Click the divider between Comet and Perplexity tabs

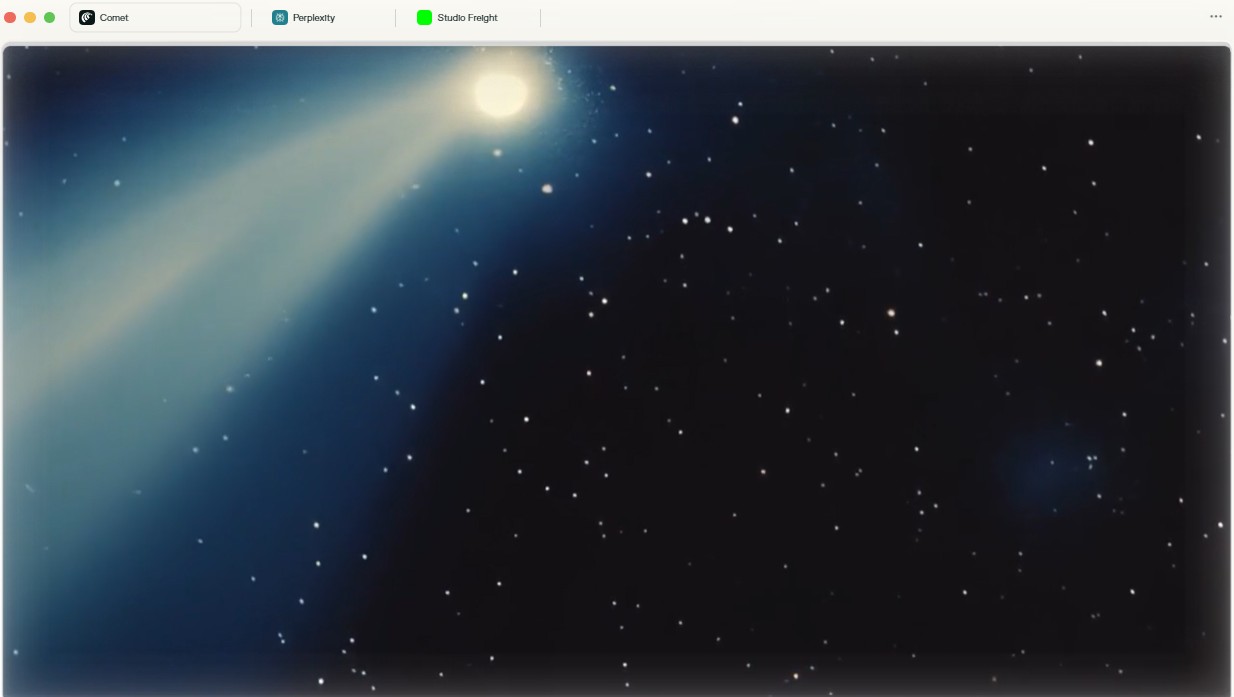(x=251, y=18)
